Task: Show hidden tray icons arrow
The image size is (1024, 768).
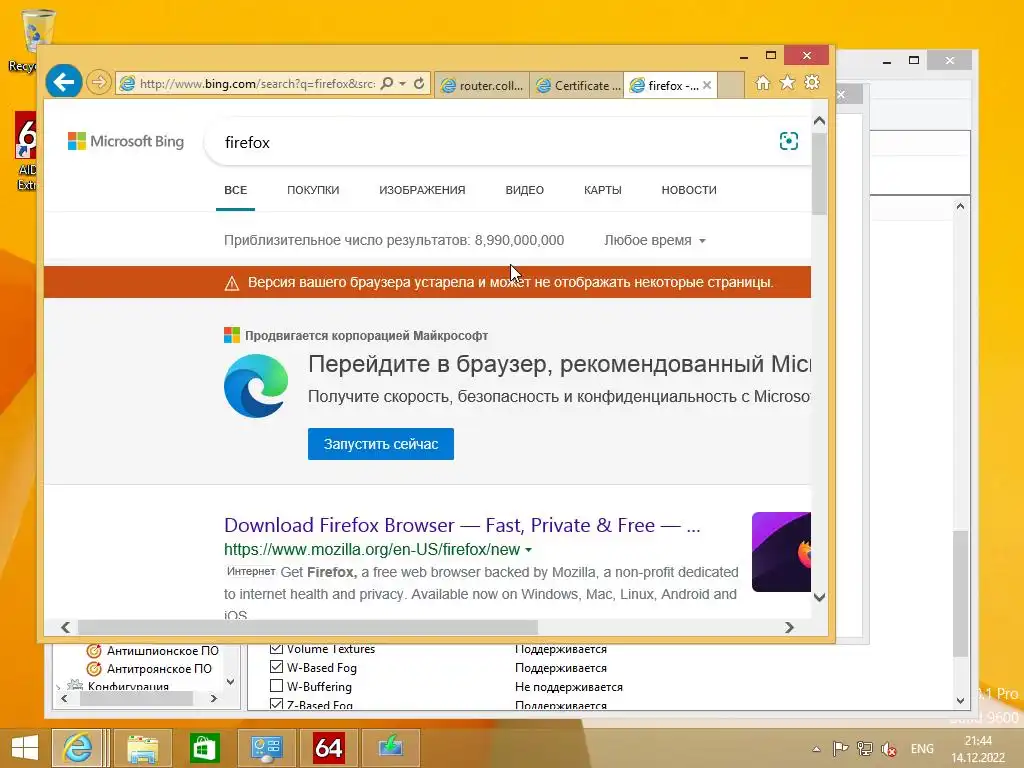Action: (x=816, y=749)
